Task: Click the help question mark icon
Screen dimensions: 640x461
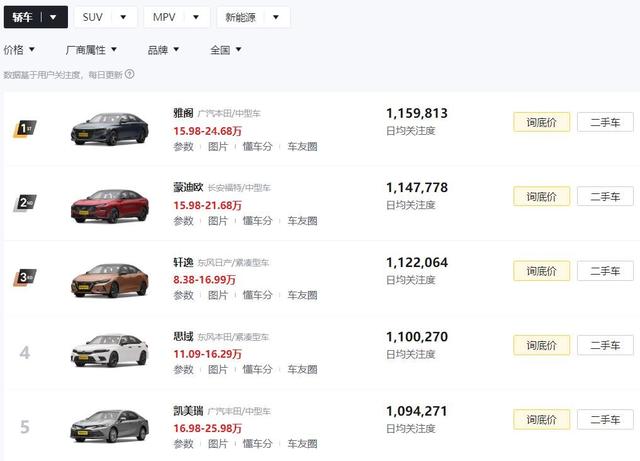Action: pyautogui.click(x=130, y=74)
